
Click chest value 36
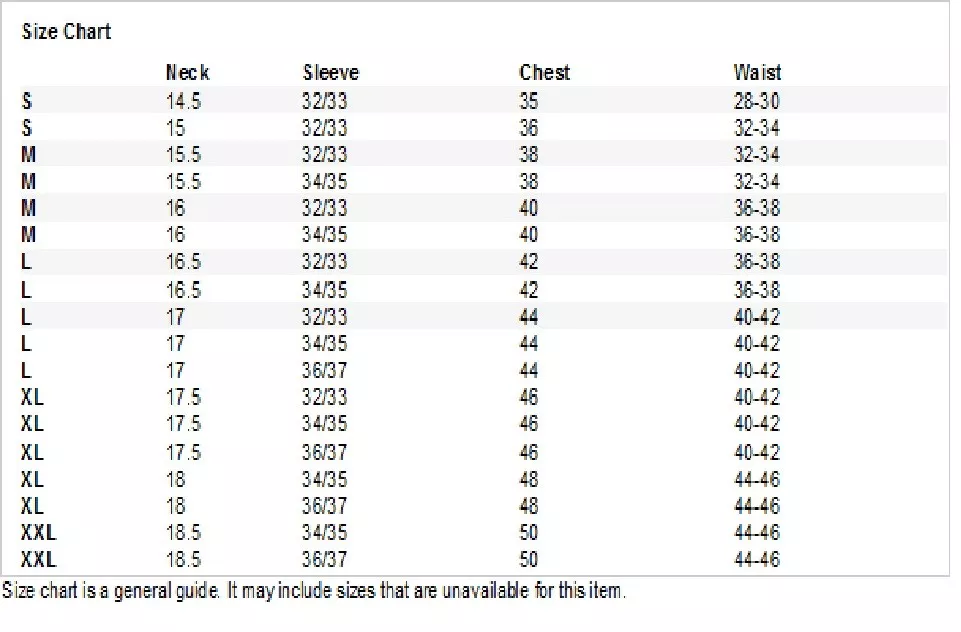528,128
